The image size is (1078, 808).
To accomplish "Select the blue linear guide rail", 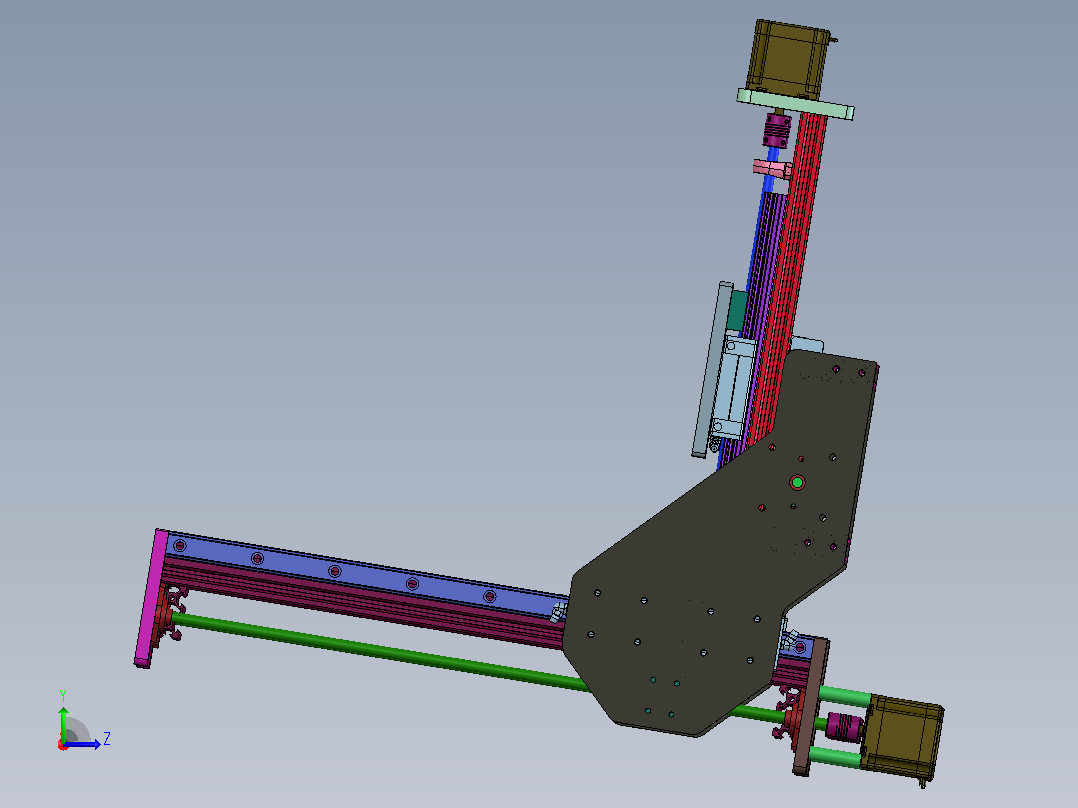I will click(364, 567).
